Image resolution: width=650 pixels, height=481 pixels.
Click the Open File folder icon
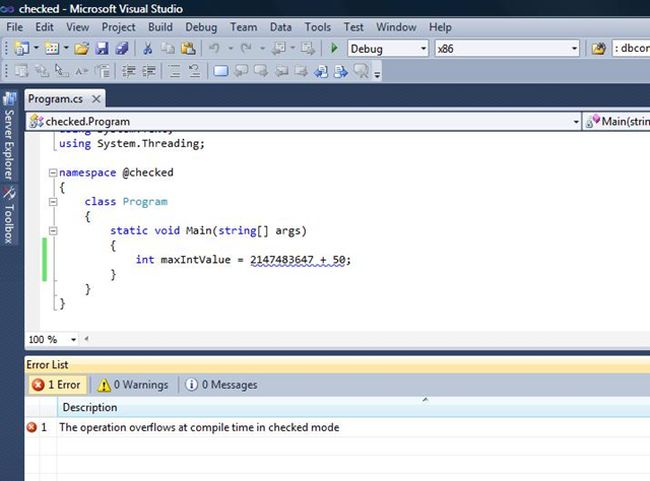point(82,49)
